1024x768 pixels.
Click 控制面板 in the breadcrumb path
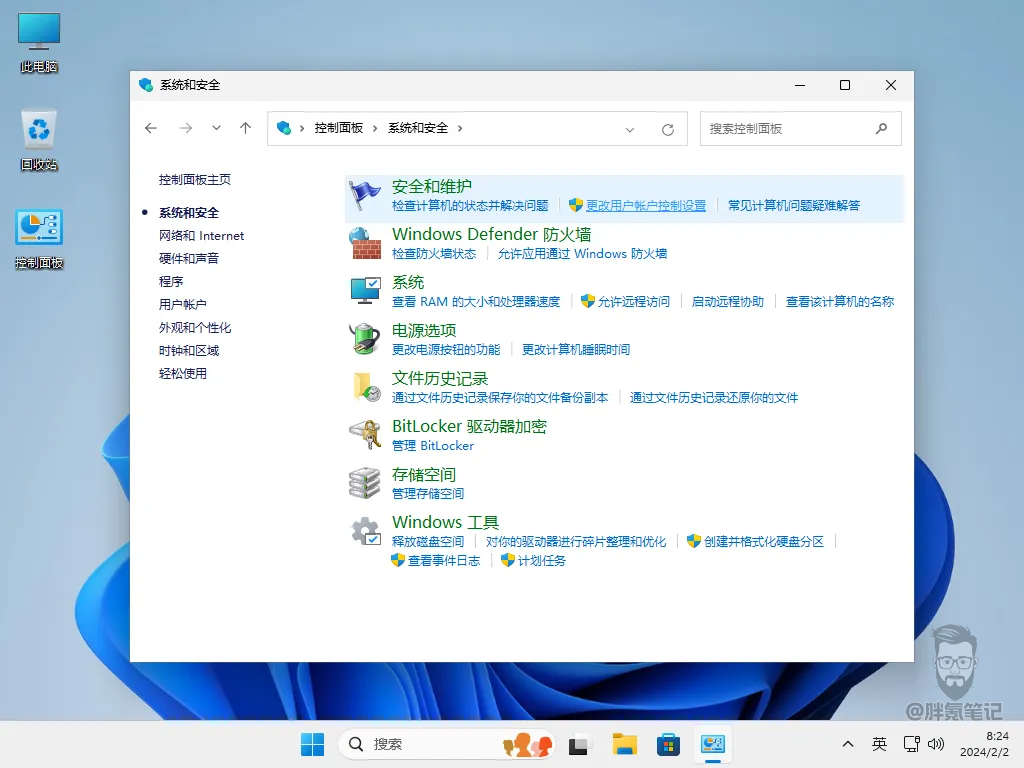coord(338,128)
